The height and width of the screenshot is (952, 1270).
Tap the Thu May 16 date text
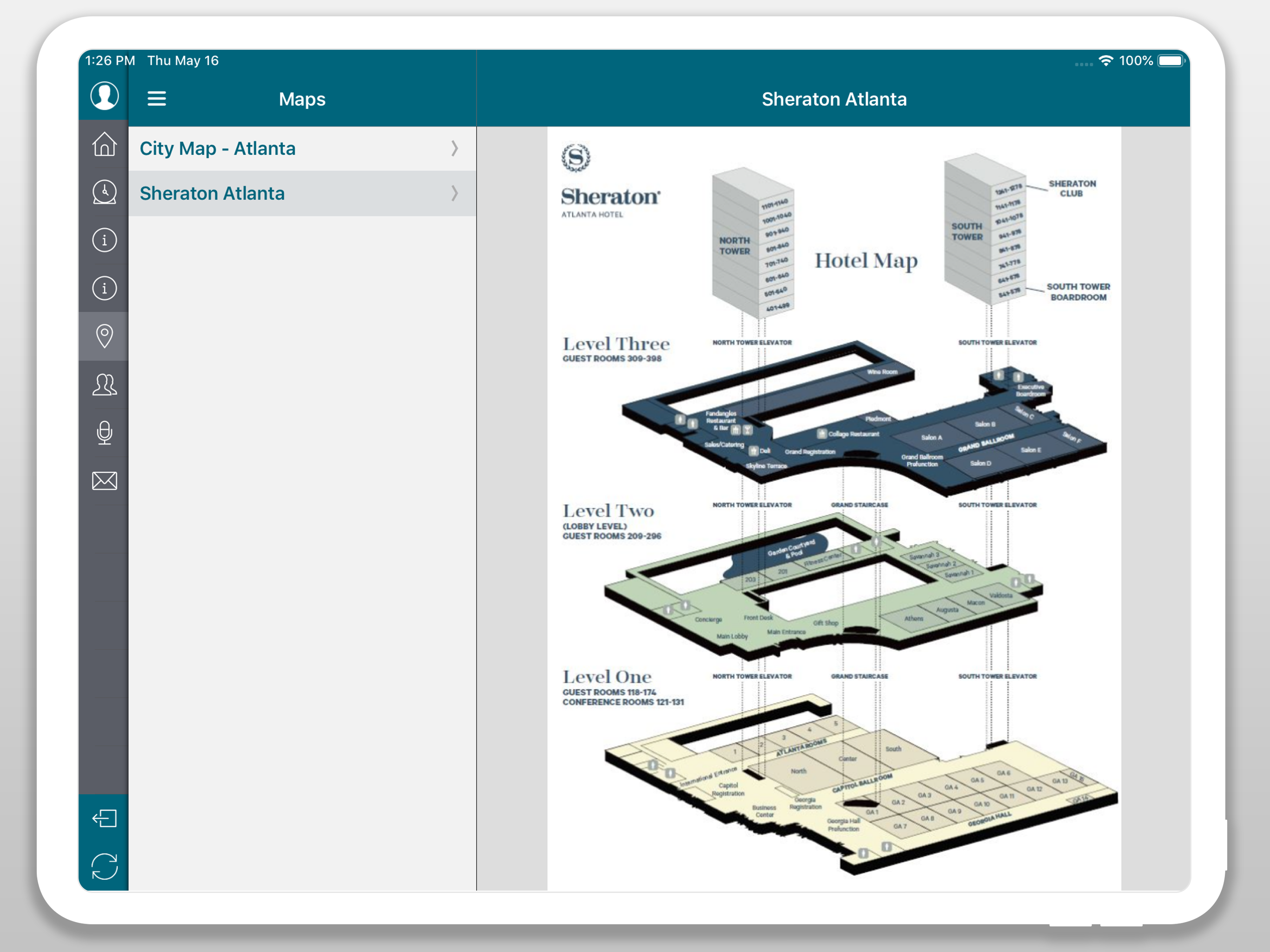click(183, 61)
